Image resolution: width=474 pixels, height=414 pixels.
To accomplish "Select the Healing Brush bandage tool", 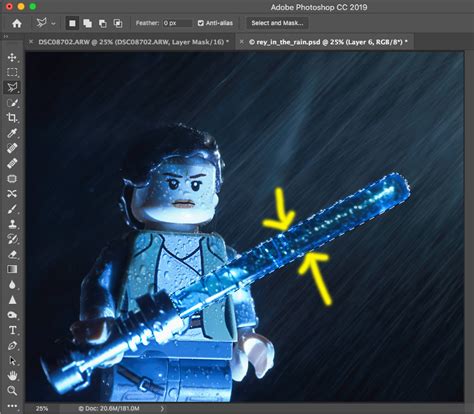I will [x=12, y=163].
